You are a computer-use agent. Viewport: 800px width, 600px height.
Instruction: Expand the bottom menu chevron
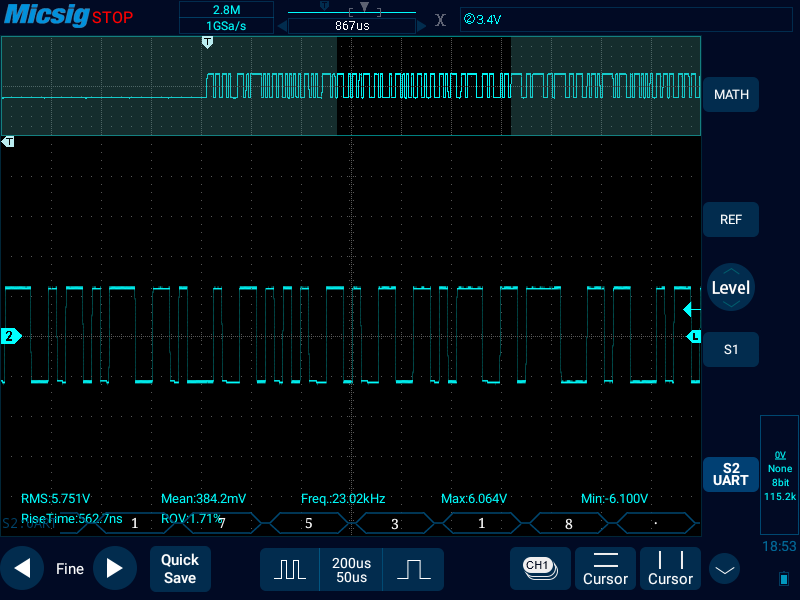pyautogui.click(x=724, y=569)
